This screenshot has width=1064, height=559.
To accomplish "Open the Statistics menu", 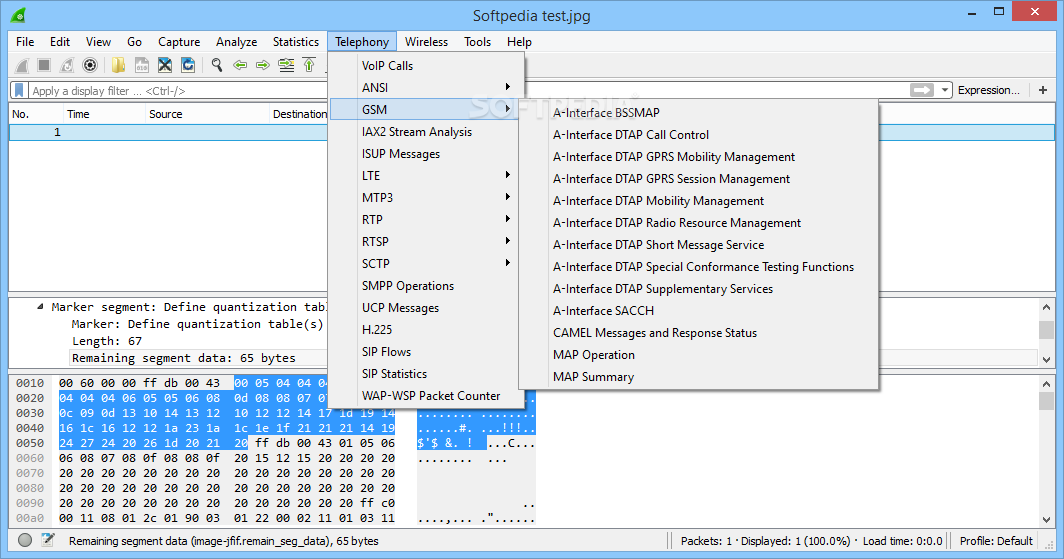I will pos(296,42).
